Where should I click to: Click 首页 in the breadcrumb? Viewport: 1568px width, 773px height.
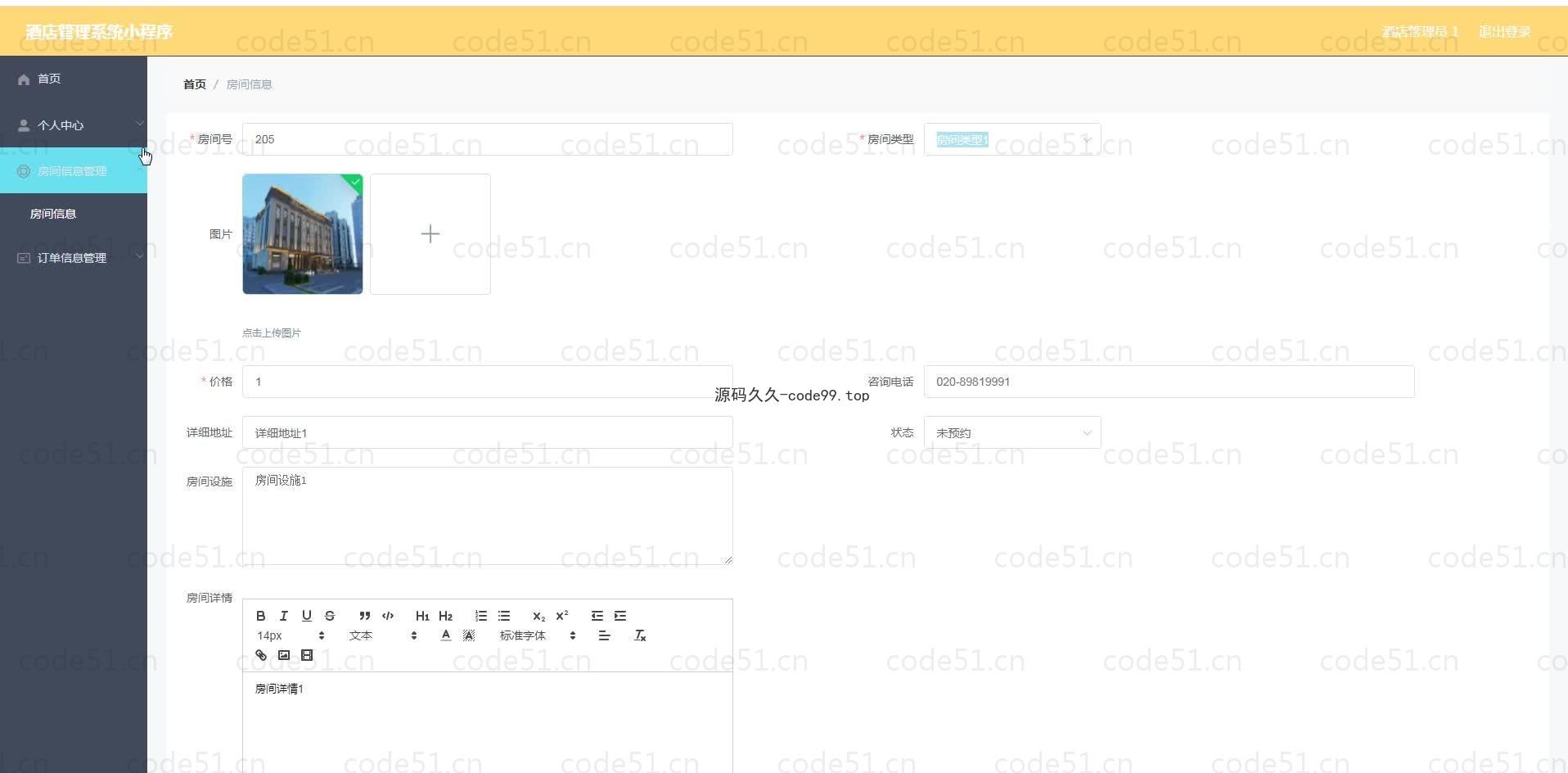(x=195, y=84)
